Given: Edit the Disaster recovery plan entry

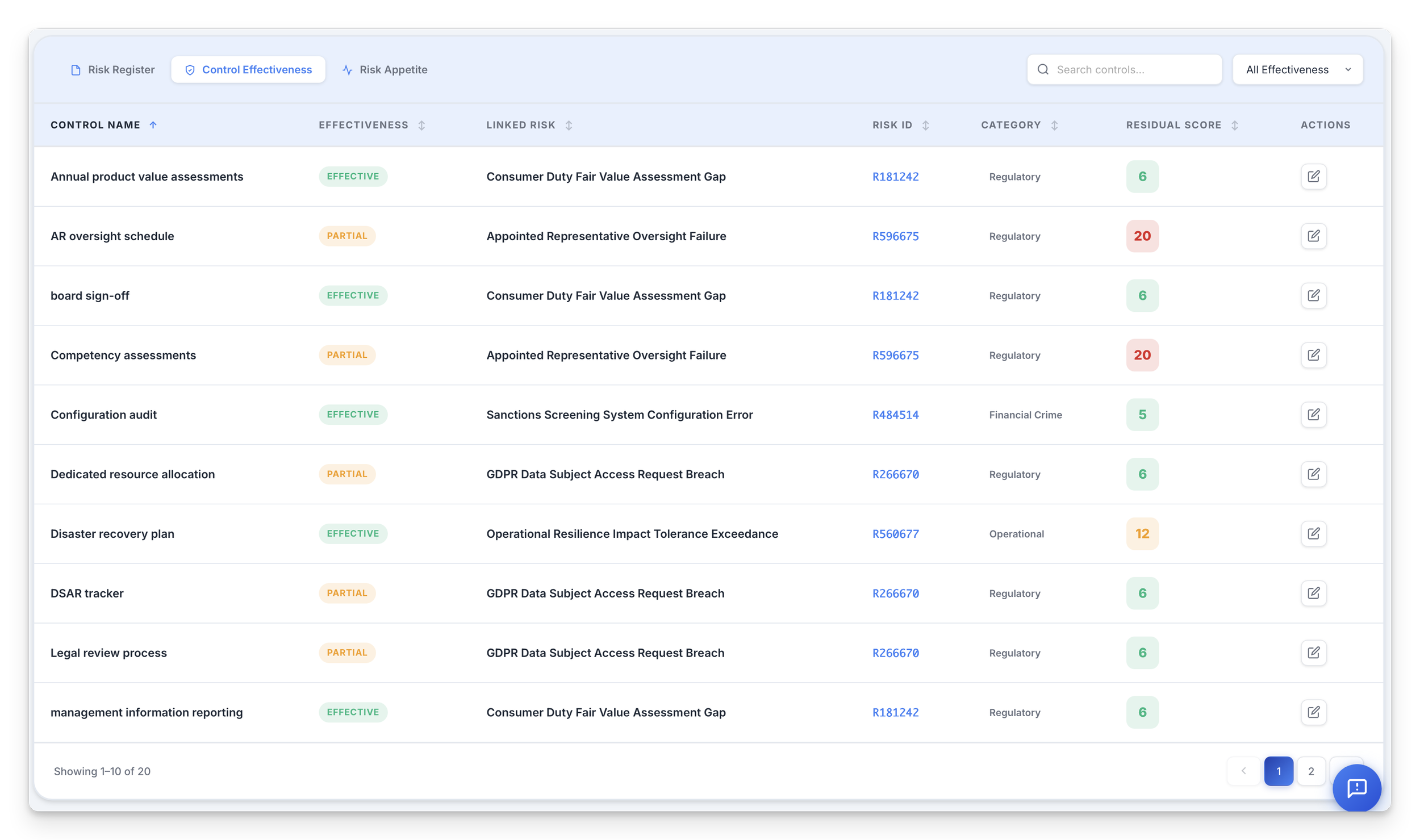Looking at the screenshot, I should pos(1314,533).
